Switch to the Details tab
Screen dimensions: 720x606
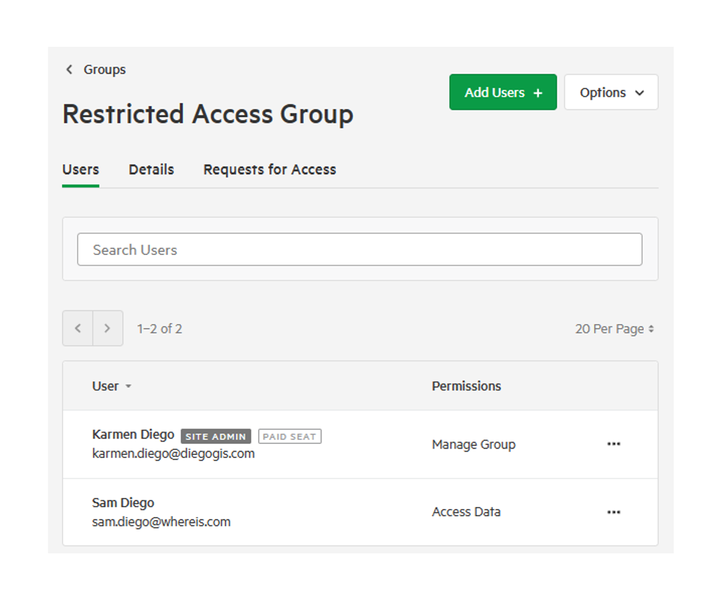click(x=151, y=170)
